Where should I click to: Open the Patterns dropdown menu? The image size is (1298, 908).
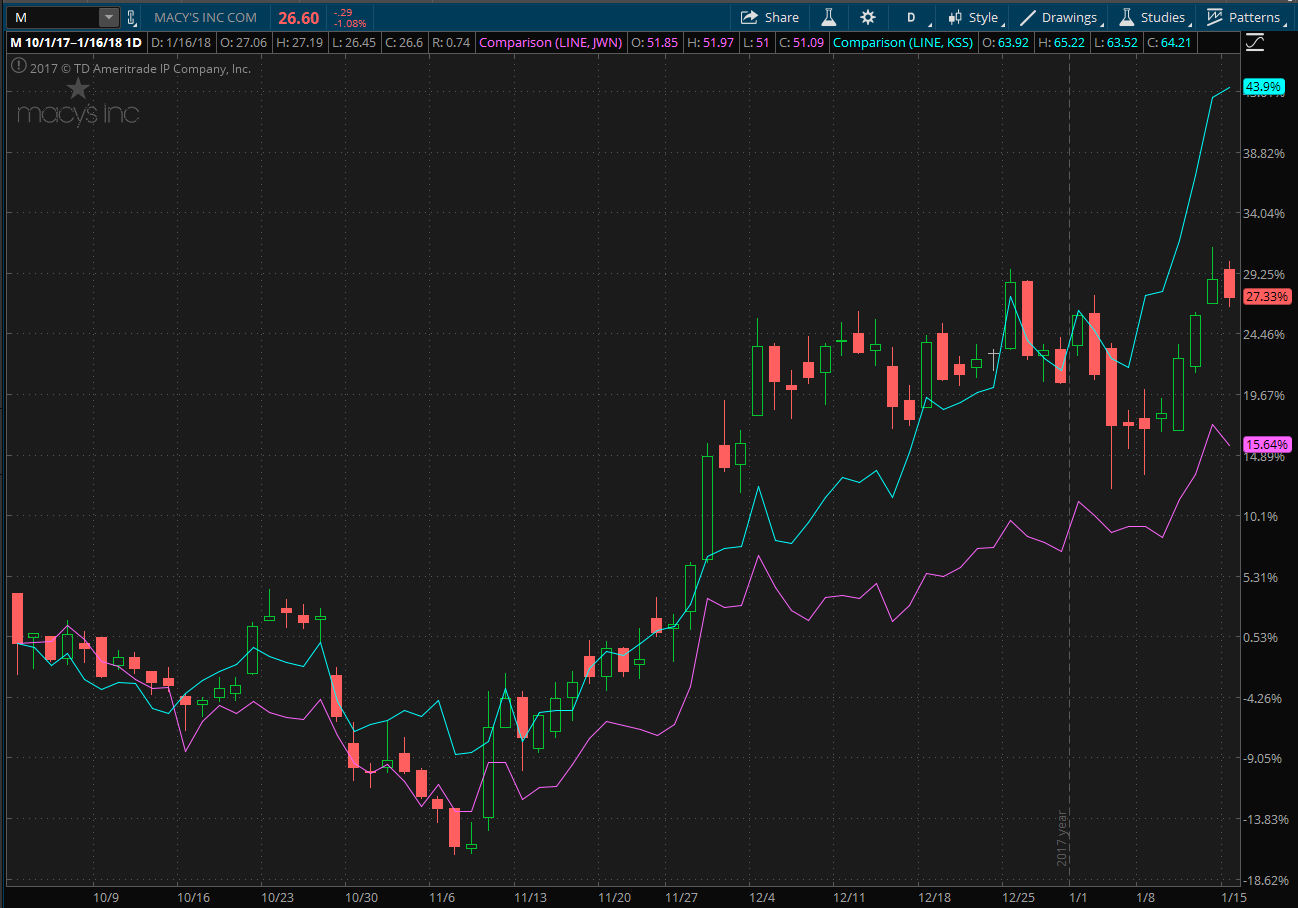coord(1245,17)
